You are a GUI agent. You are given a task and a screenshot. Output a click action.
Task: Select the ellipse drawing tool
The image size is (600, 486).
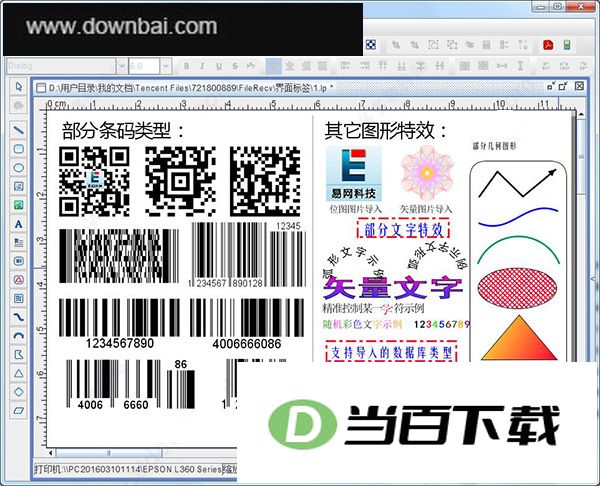18,168
